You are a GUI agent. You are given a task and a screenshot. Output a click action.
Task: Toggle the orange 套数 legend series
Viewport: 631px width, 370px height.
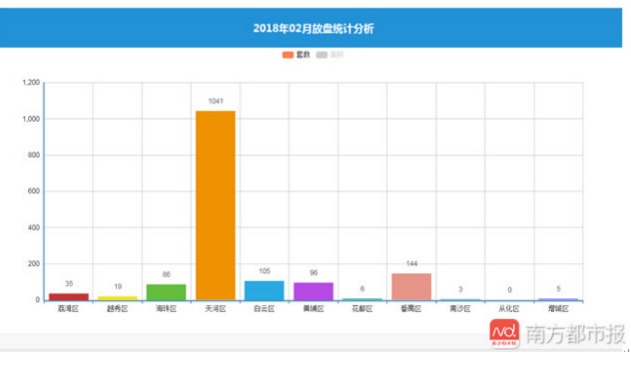pos(296,55)
